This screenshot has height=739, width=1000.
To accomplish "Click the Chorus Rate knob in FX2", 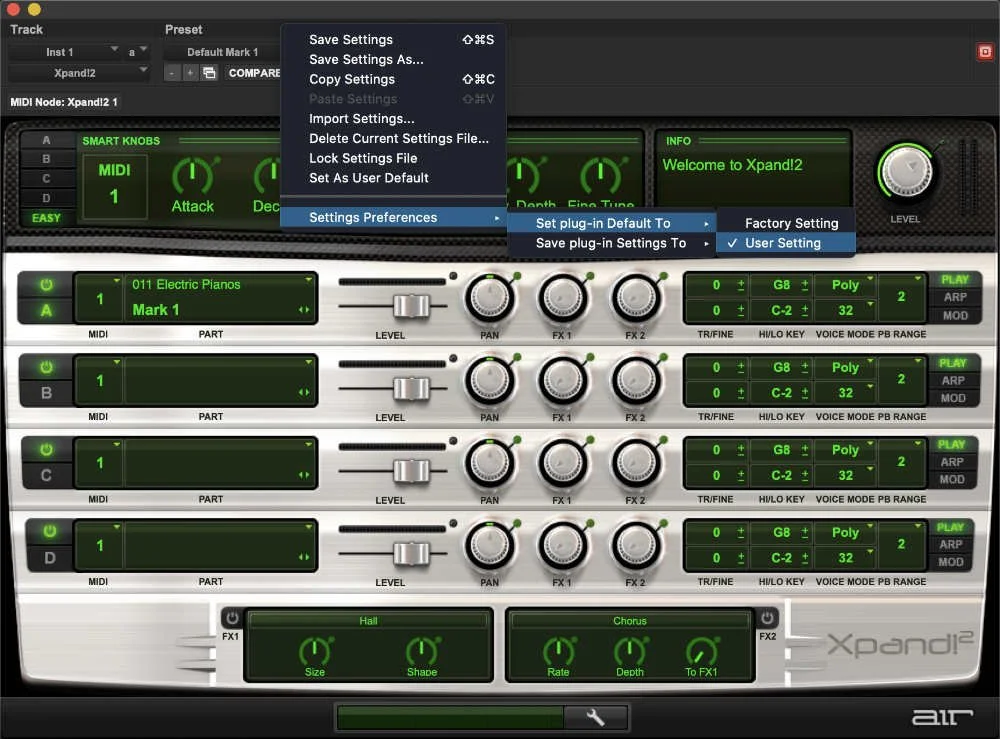I will point(558,650).
